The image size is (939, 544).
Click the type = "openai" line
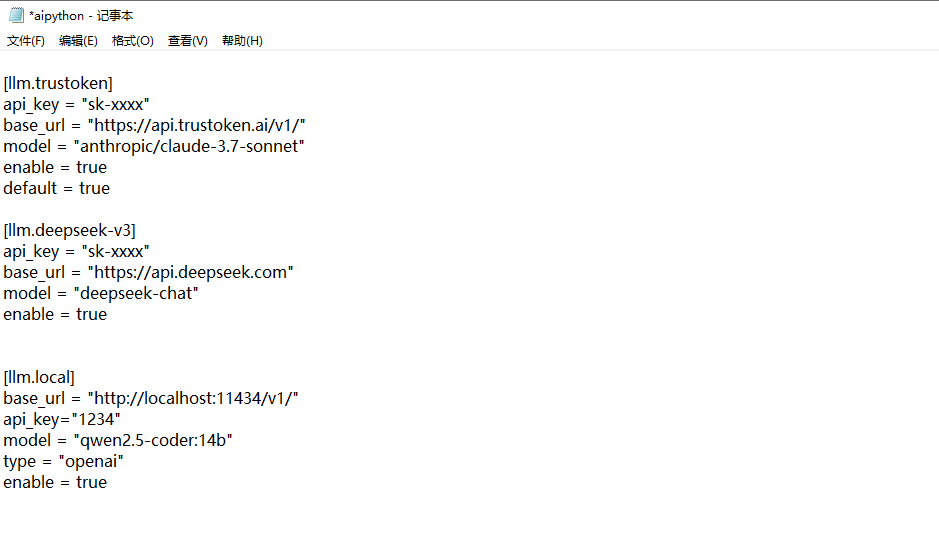63,461
